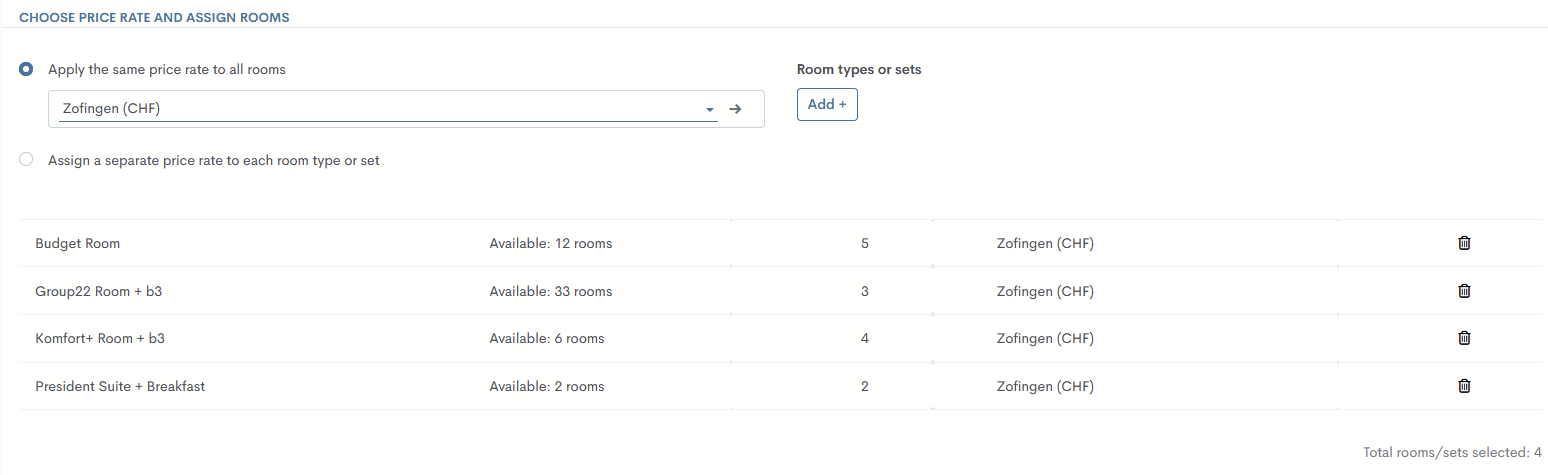Click the arrow icon beside the price rate dropdown
The height and width of the screenshot is (475, 1548).
click(735, 109)
